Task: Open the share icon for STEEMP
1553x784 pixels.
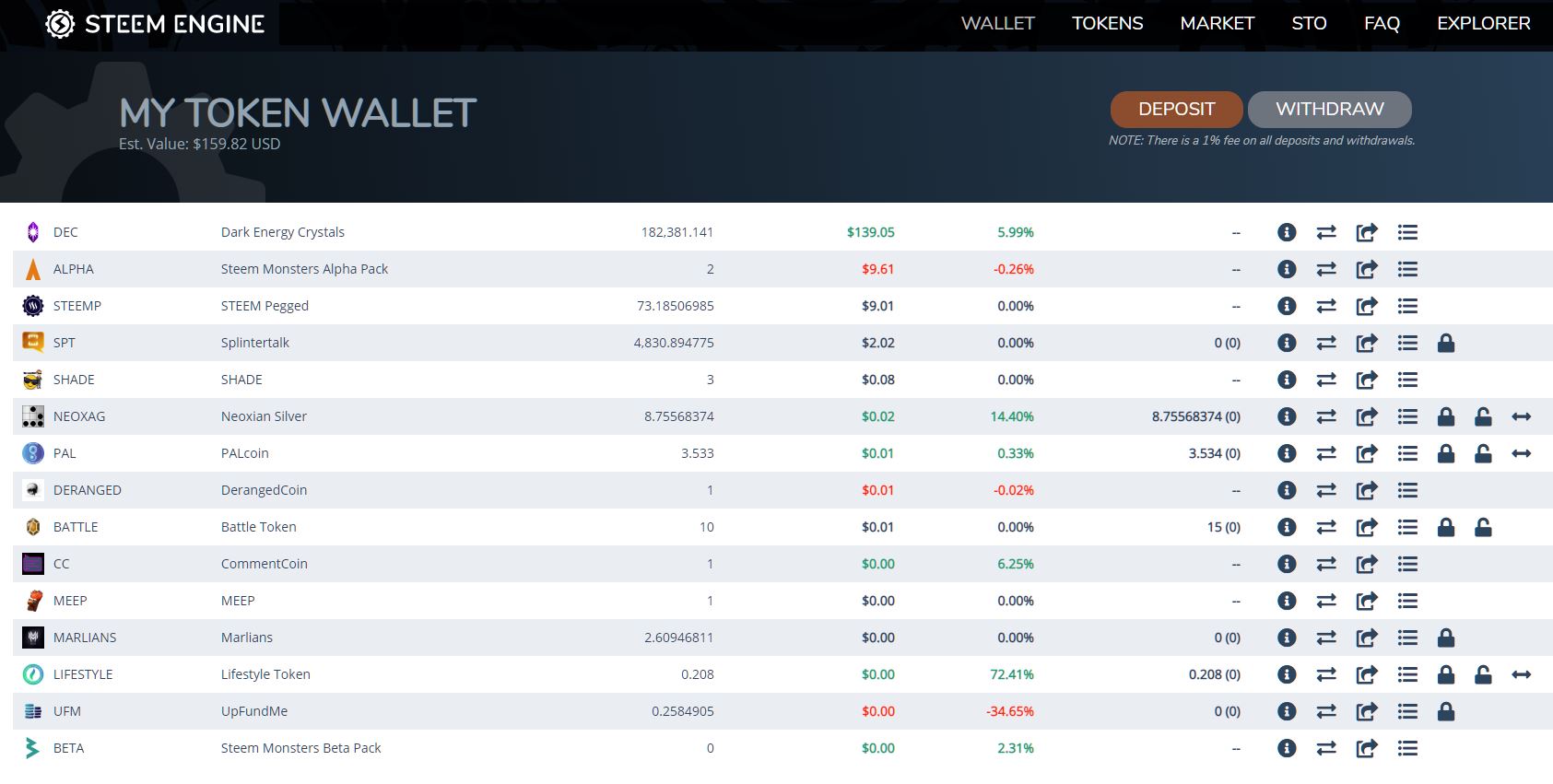Action: pos(1366,306)
